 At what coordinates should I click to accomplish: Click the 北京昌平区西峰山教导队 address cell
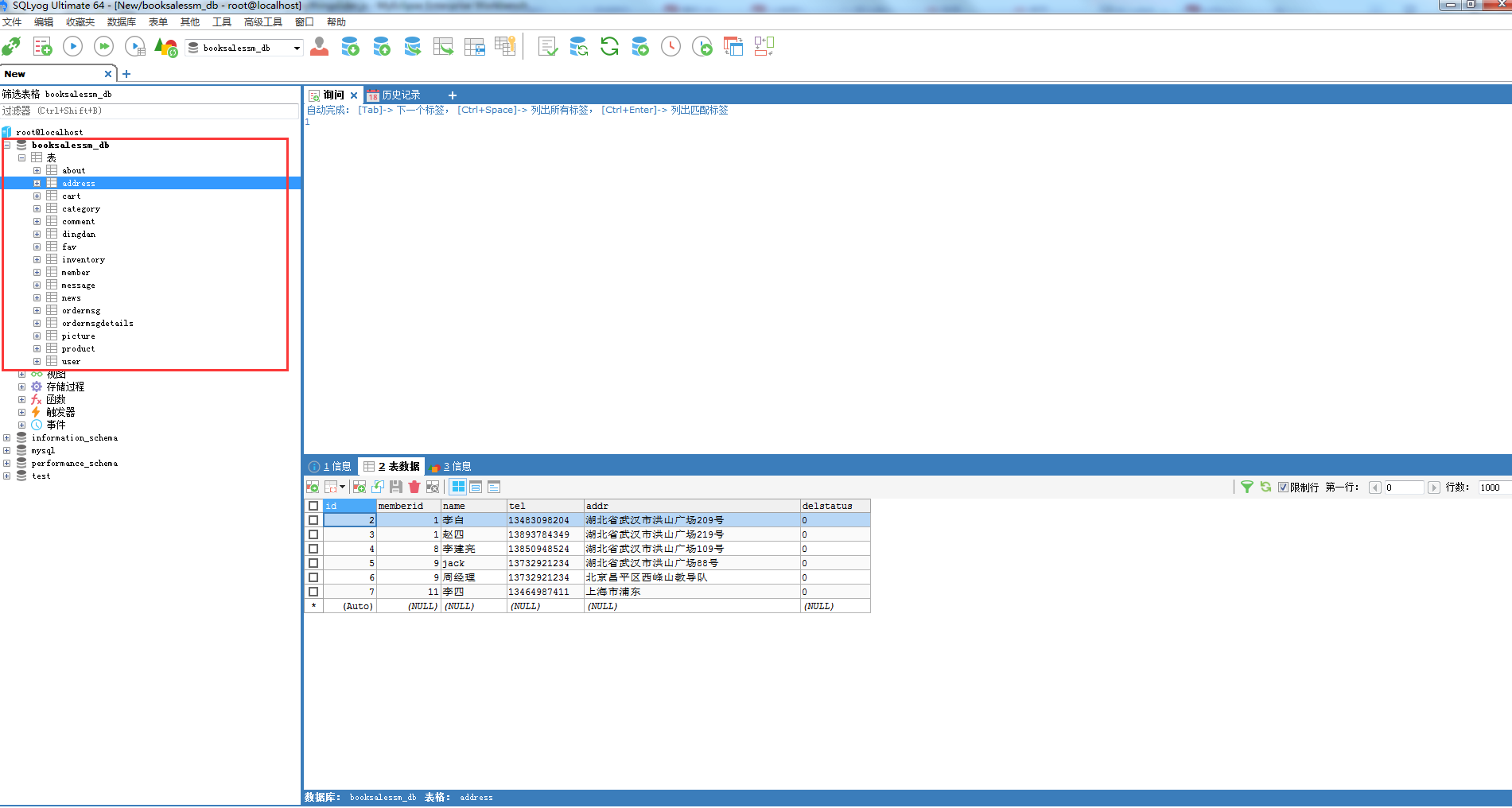(x=692, y=577)
